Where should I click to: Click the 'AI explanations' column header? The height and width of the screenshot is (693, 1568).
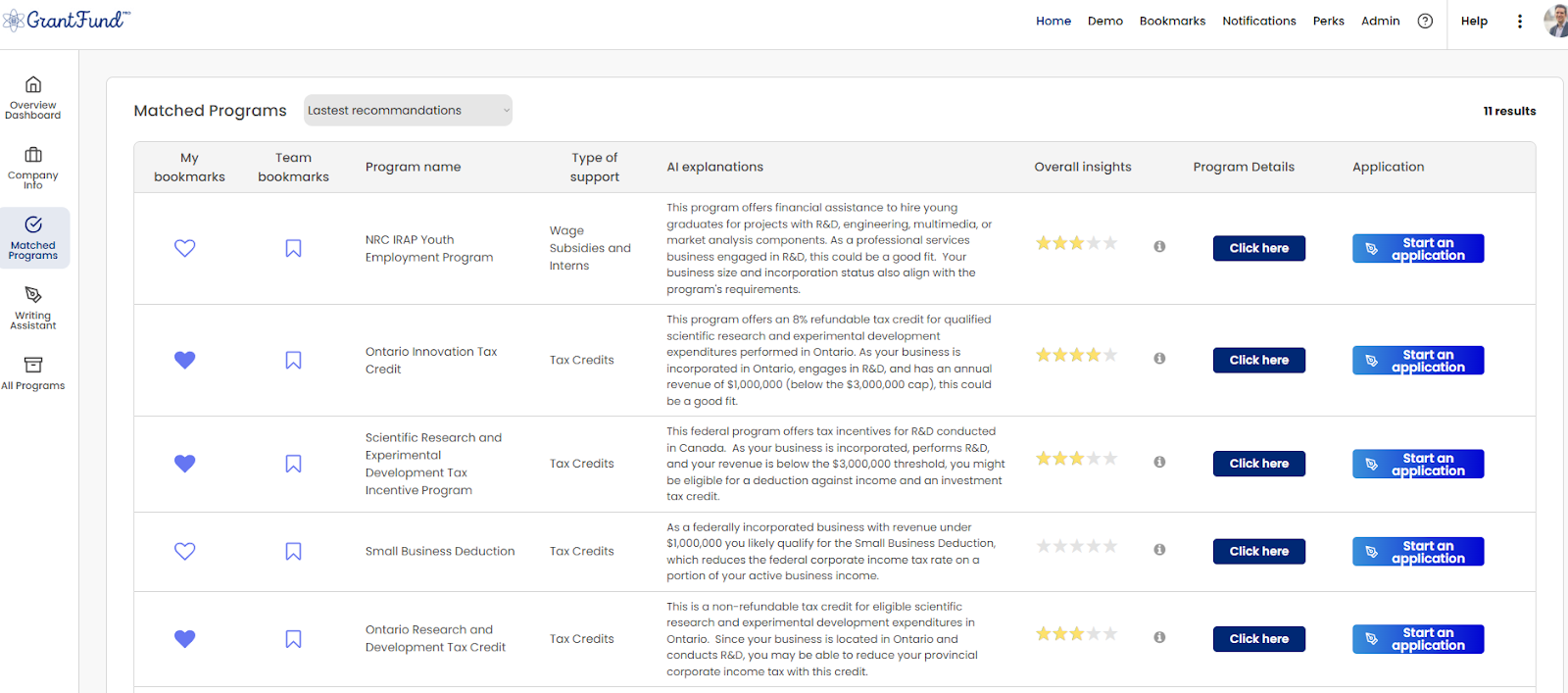point(714,167)
